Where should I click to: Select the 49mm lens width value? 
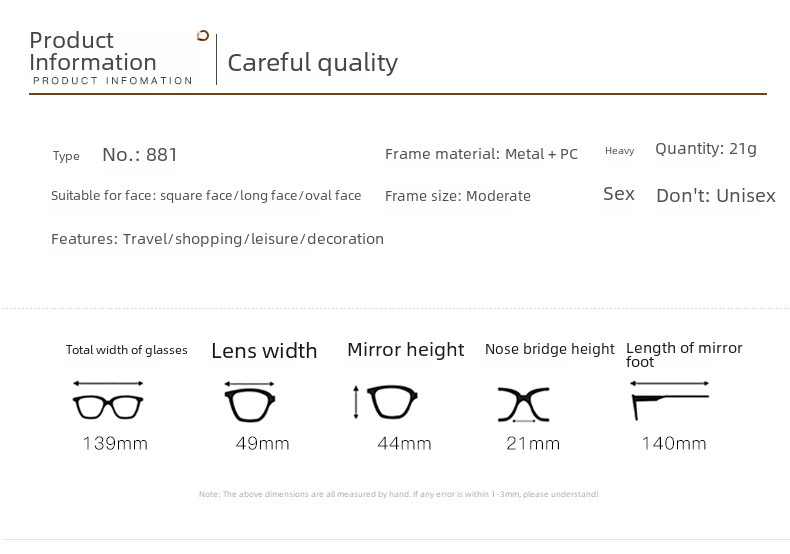point(260,443)
